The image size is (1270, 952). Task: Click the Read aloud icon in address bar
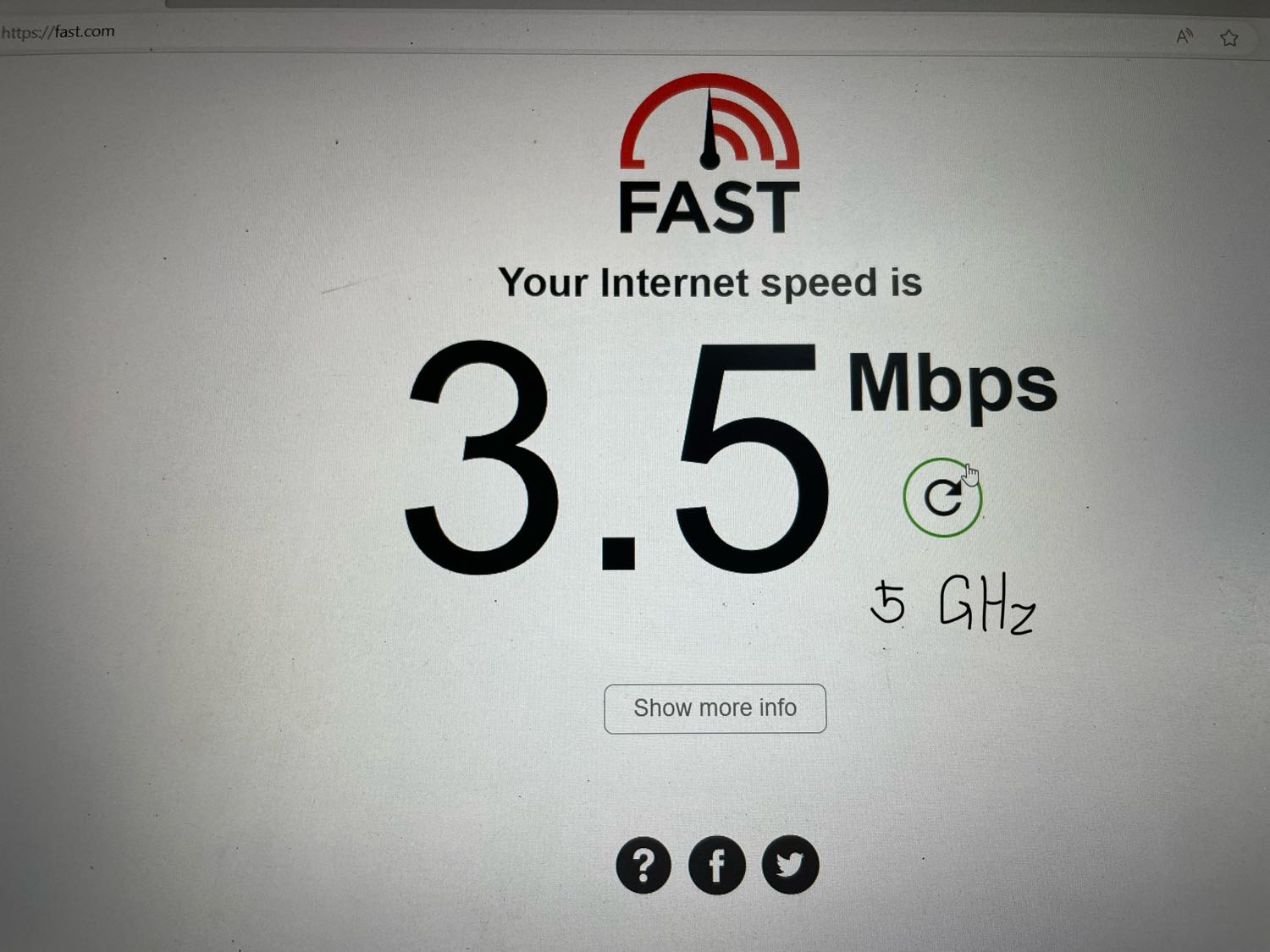coord(1184,36)
